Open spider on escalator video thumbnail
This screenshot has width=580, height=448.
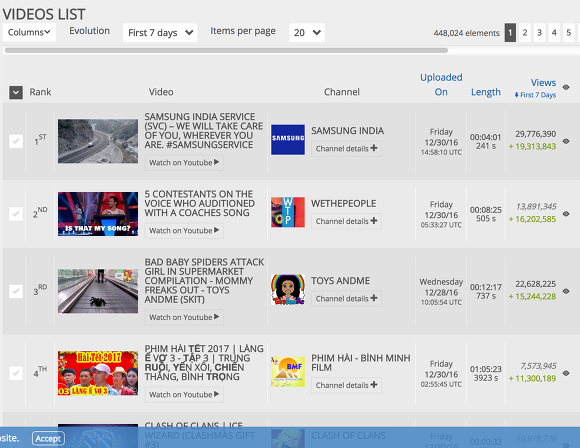98,291
